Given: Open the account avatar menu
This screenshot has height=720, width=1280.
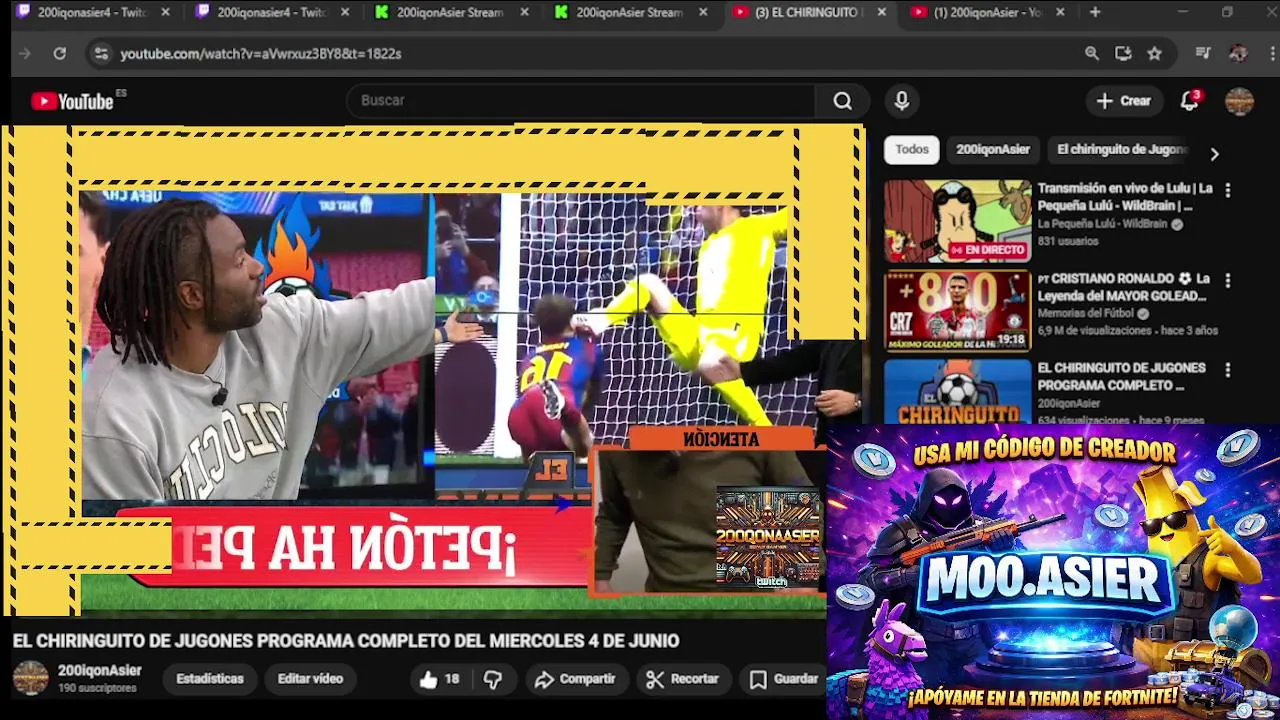Looking at the screenshot, I should [1239, 101].
